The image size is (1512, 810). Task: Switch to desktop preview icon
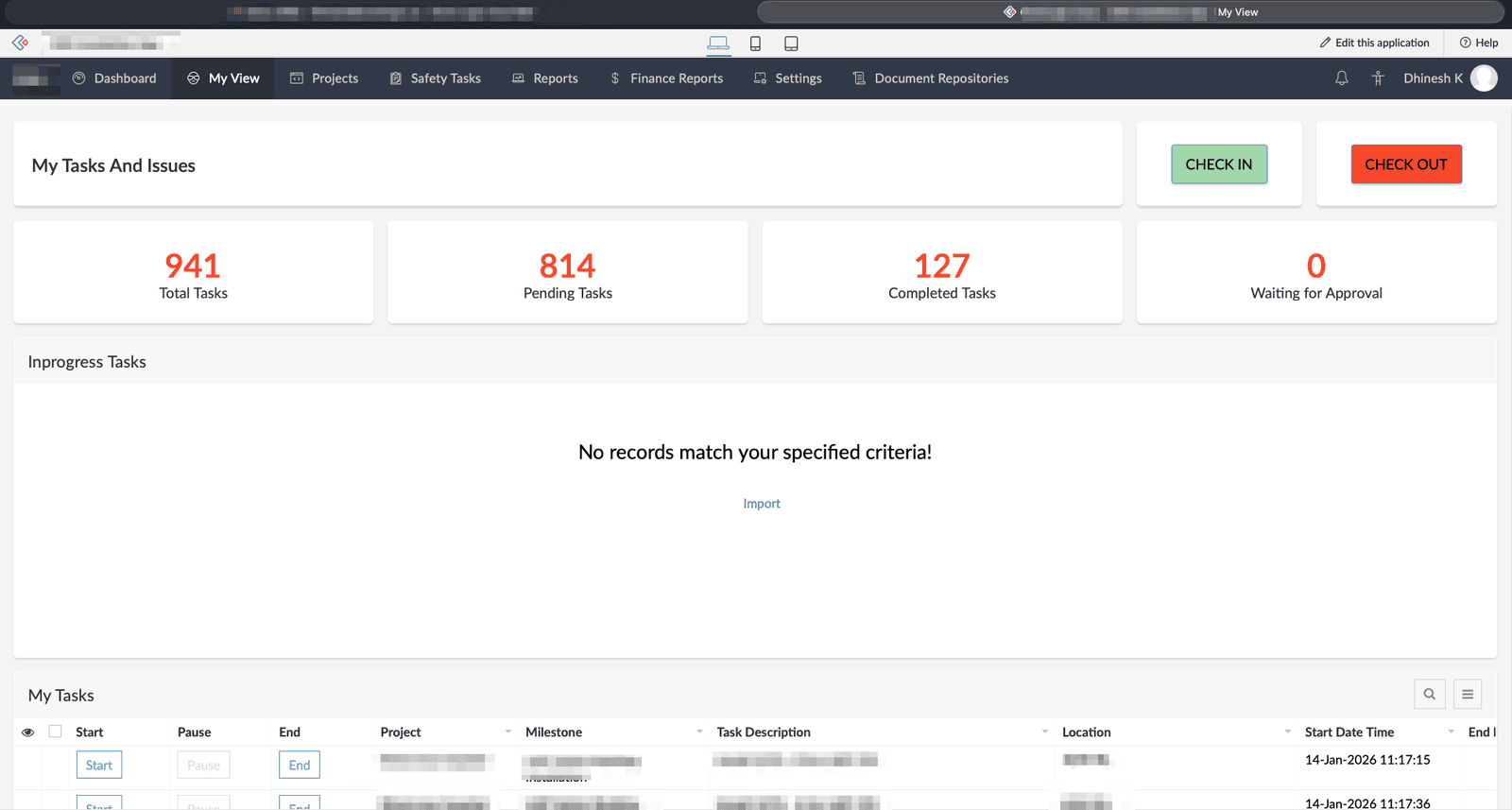(x=718, y=43)
